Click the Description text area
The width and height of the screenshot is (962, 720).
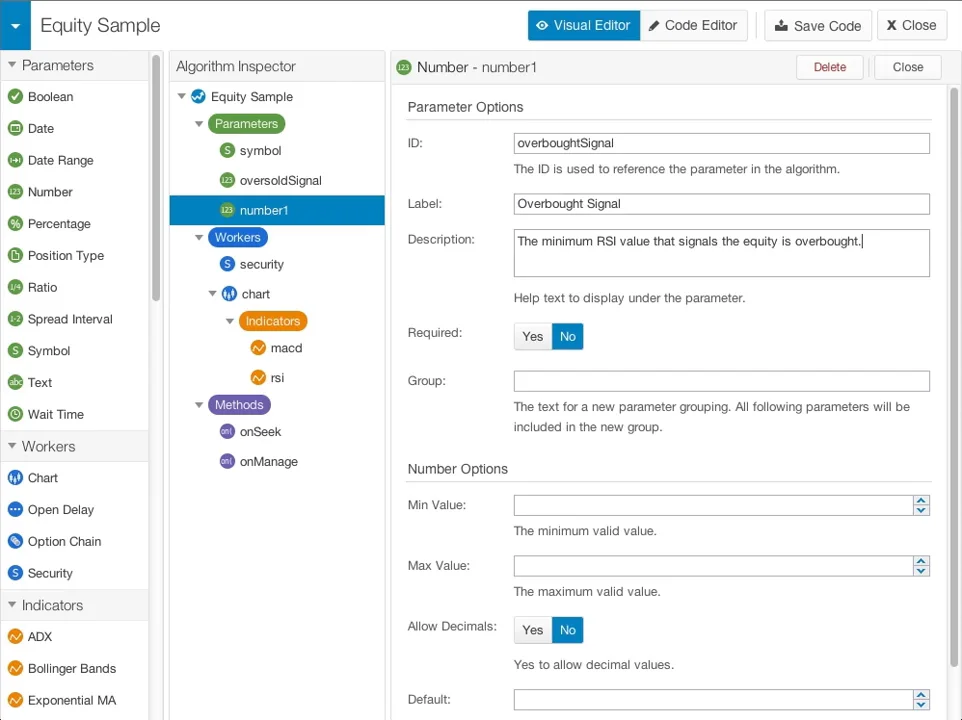click(722, 253)
